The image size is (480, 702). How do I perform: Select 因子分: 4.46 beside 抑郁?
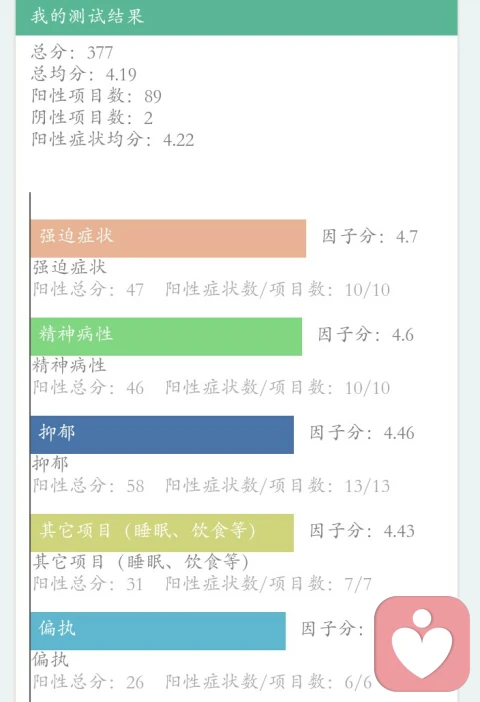(x=362, y=432)
